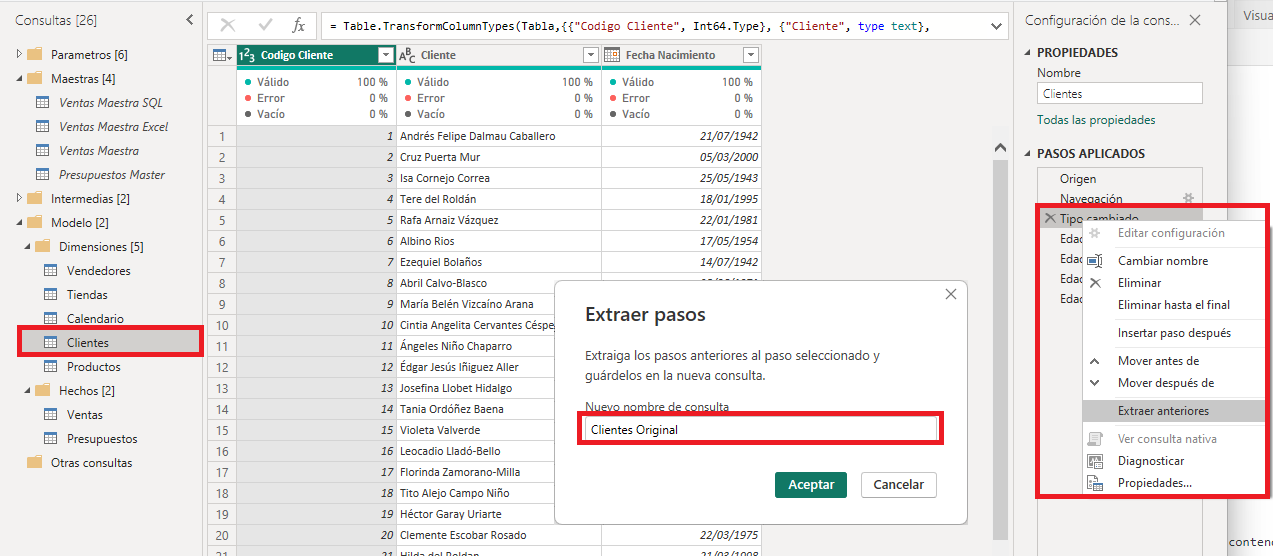Screen dimensions: 1273x556
Task: Click the Cliente column ABC type icon
Action: click(407, 56)
